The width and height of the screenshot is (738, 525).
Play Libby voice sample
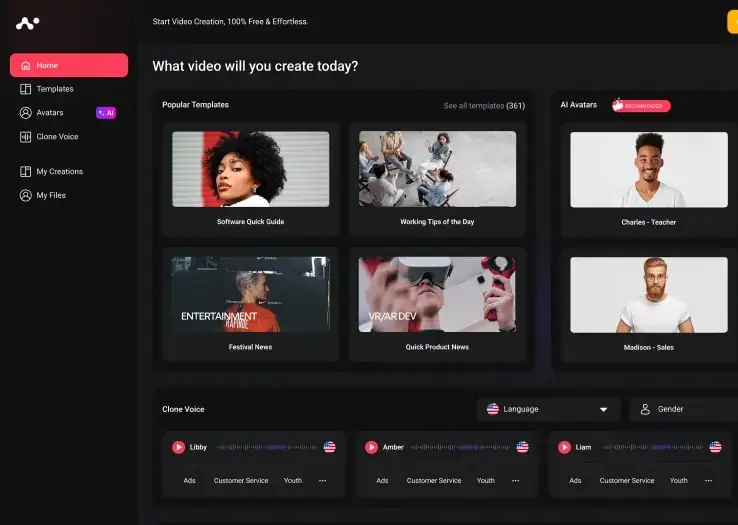pos(178,447)
